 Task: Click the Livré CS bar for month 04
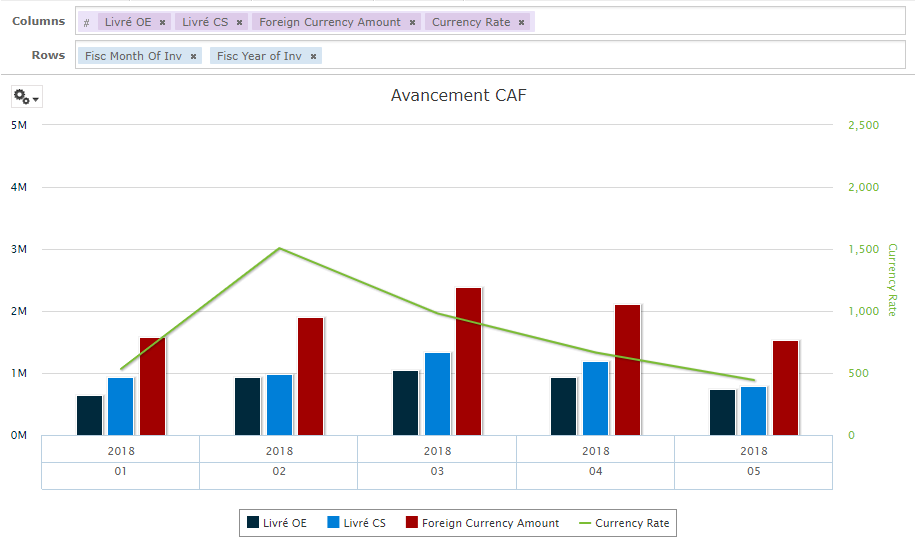[596, 398]
